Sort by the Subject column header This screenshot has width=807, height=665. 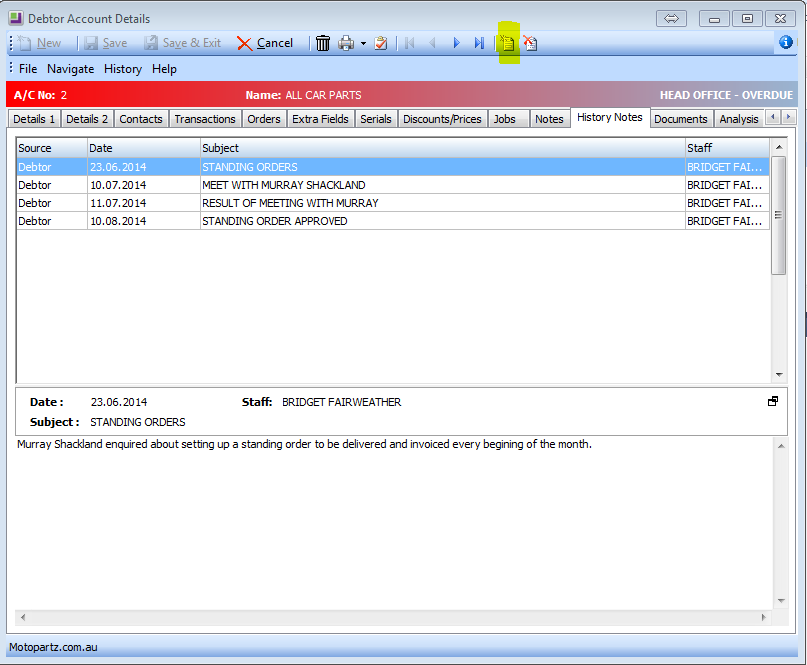[x=443, y=148]
